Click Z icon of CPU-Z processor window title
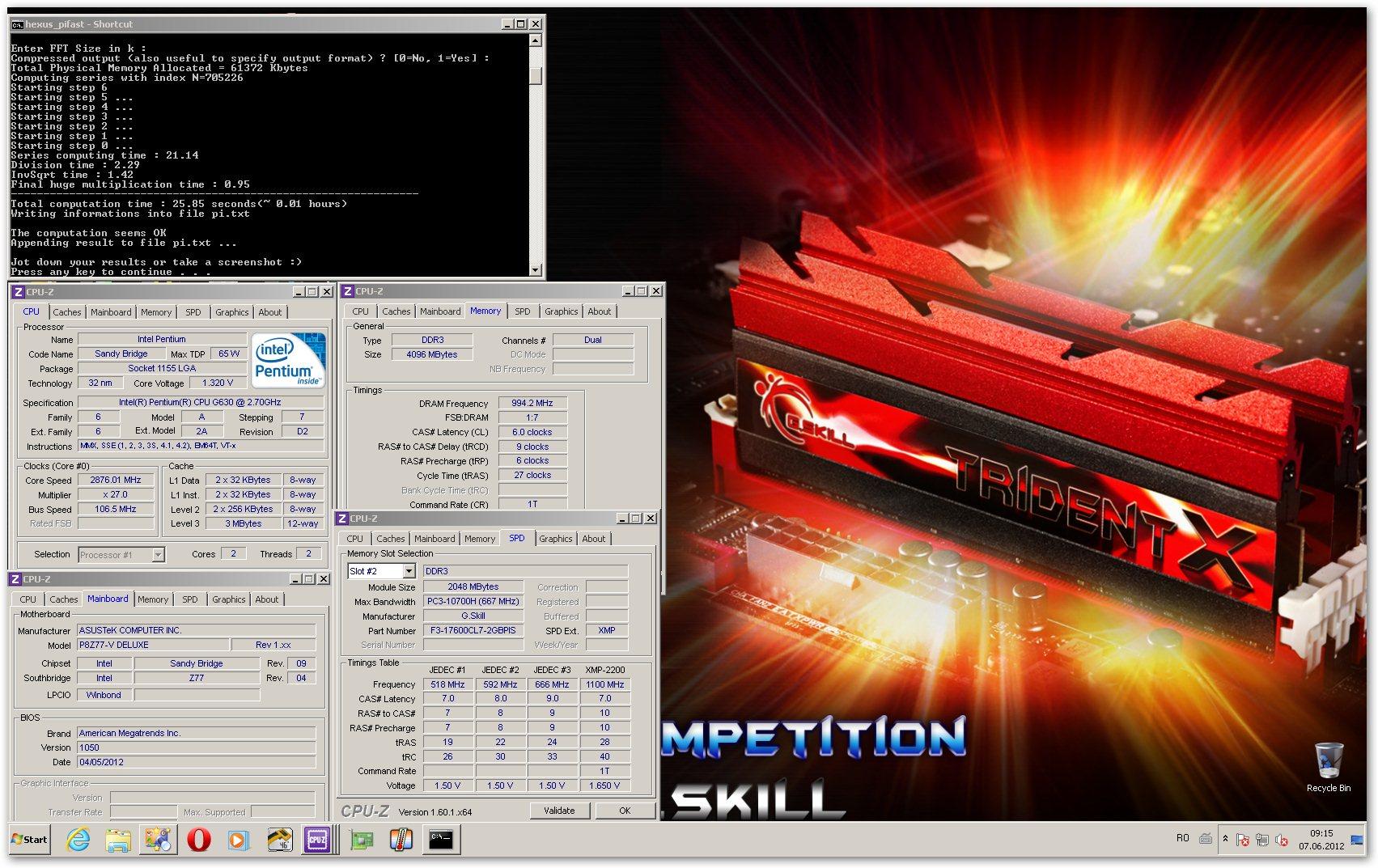The height and width of the screenshot is (868, 1378). (x=19, y=292)
